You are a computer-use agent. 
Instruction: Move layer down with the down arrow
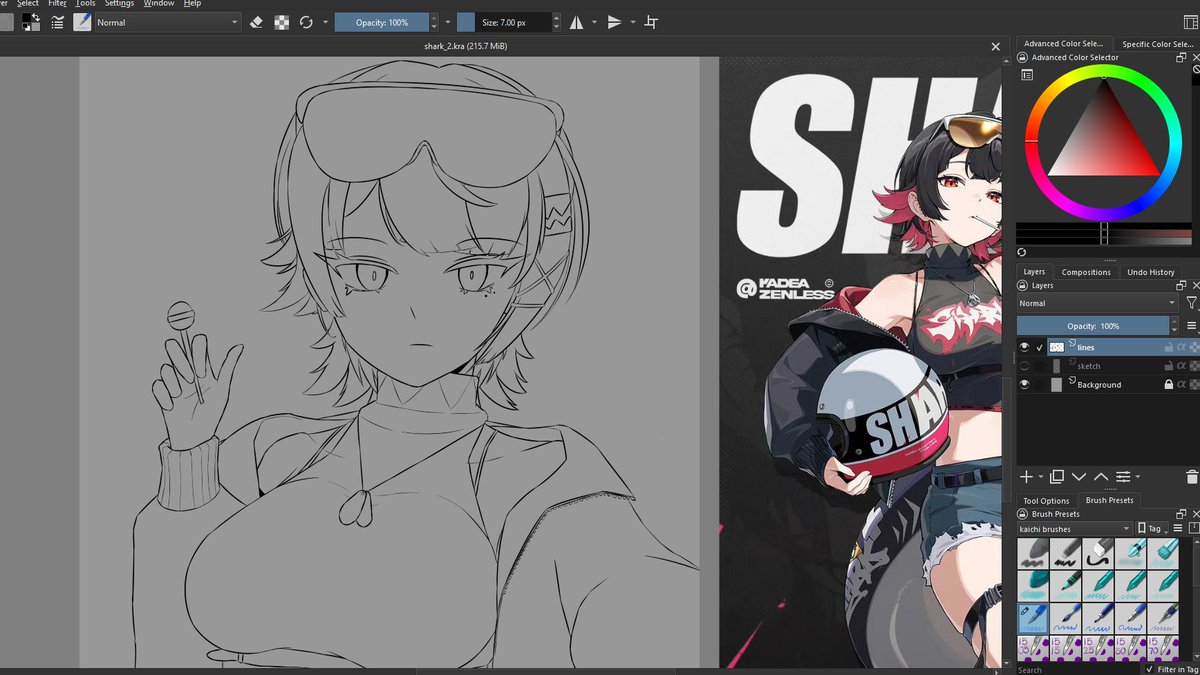click(1079, 477)
